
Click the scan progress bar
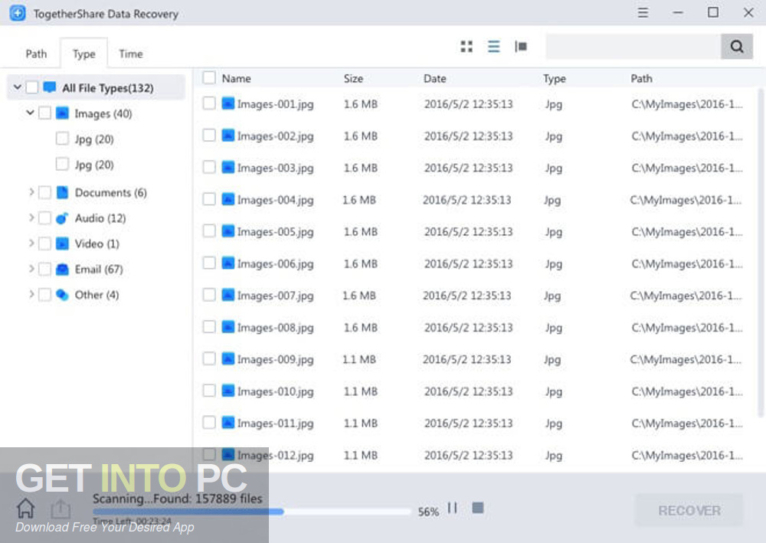252,511
